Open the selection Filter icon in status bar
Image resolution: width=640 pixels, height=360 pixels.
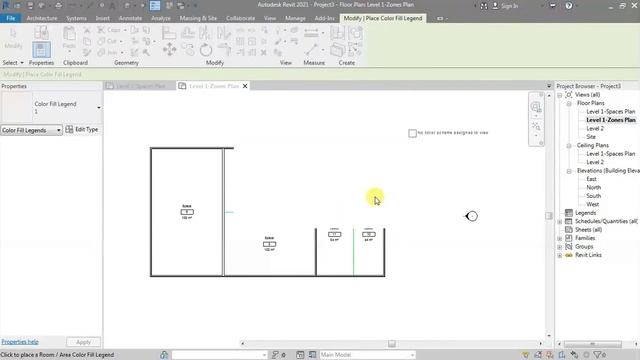pos(598,355)
